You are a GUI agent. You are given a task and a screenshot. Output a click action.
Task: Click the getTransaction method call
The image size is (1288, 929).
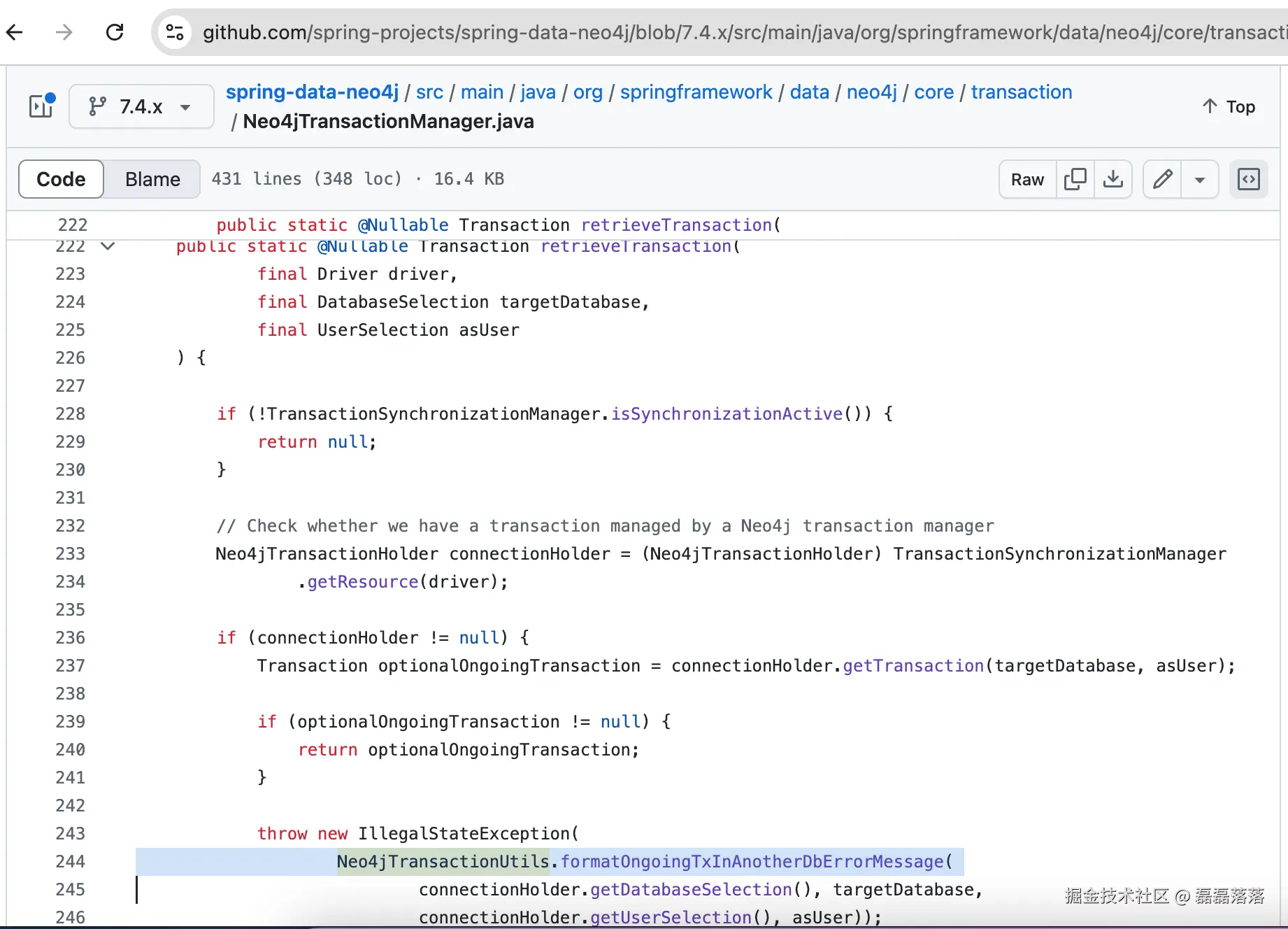point(913,665)
